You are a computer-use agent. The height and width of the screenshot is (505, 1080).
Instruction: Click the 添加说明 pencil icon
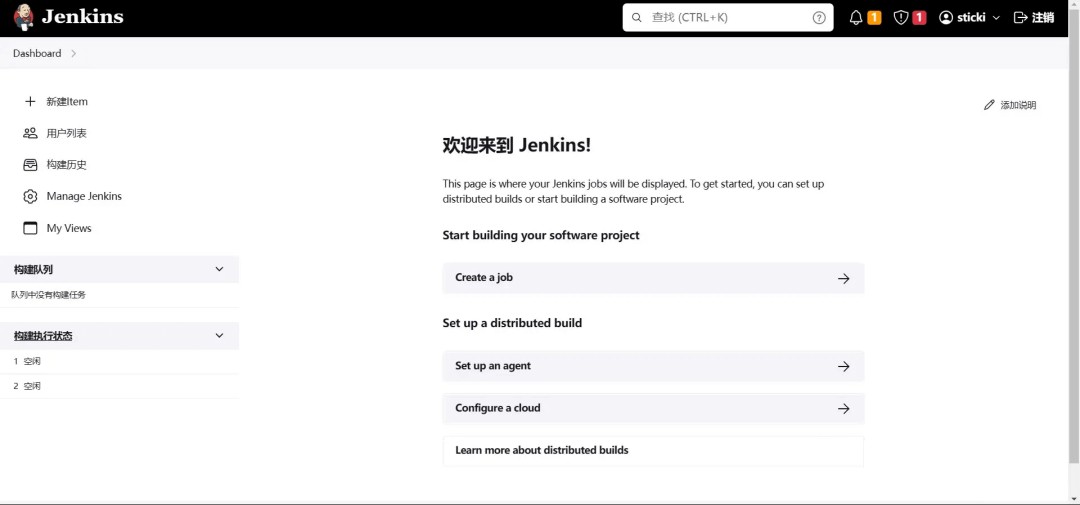[x=989, y=105]
